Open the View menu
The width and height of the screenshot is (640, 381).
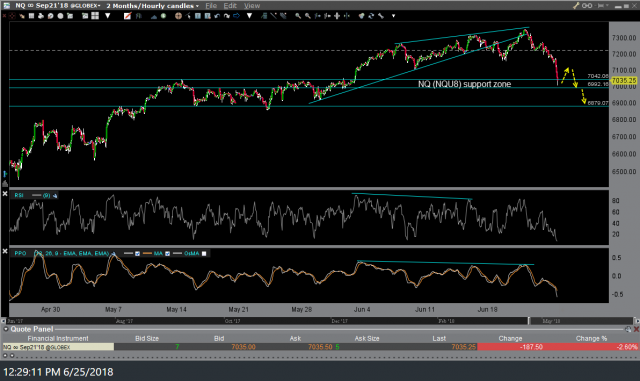tap(252, 6)
